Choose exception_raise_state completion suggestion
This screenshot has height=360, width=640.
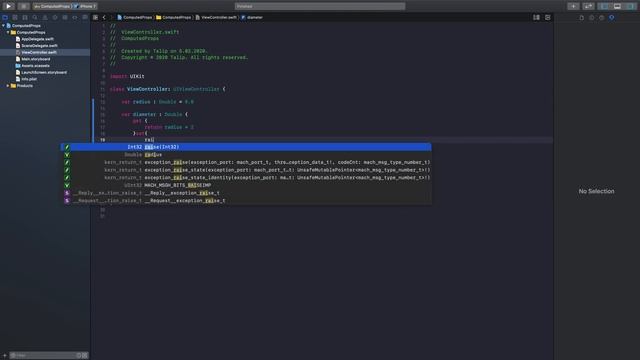[246, 170]
